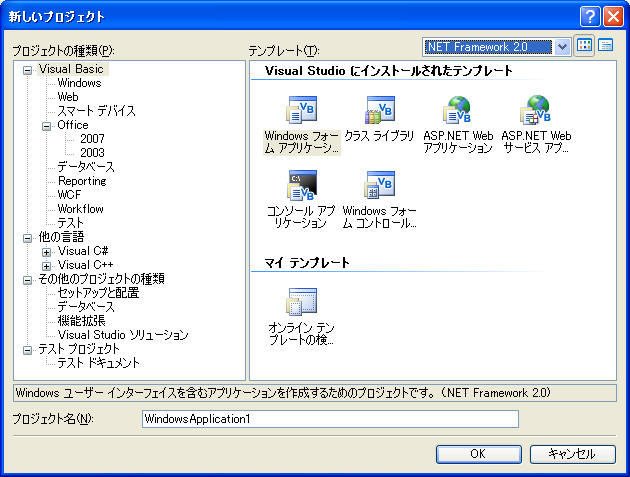Viewport: 630px width, 477px height.
Task: Select データベース under Visual Basic
Action: [86, 167]
